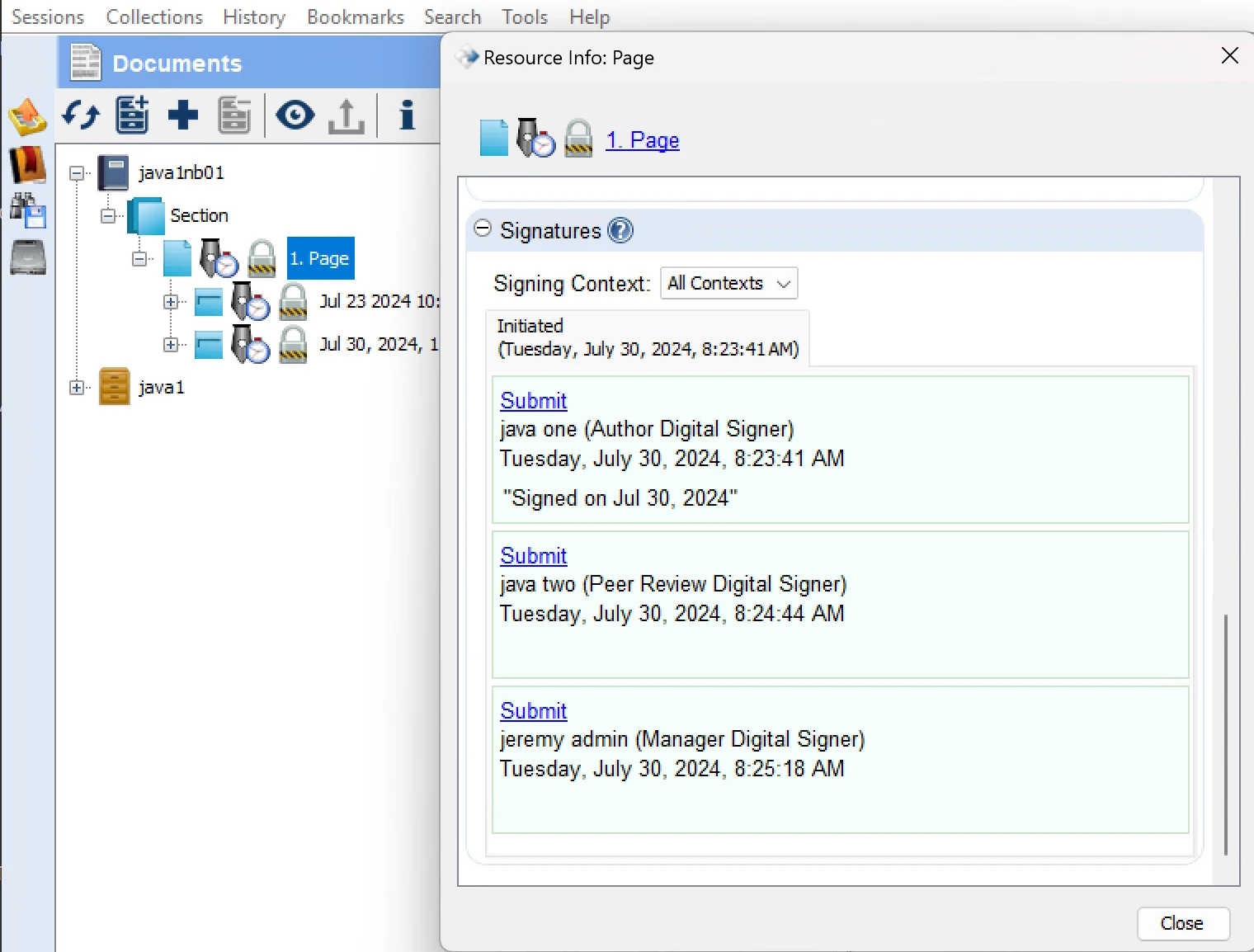
Task: Collapse the java1nb01 notebook node
Action: coord(77,172)
